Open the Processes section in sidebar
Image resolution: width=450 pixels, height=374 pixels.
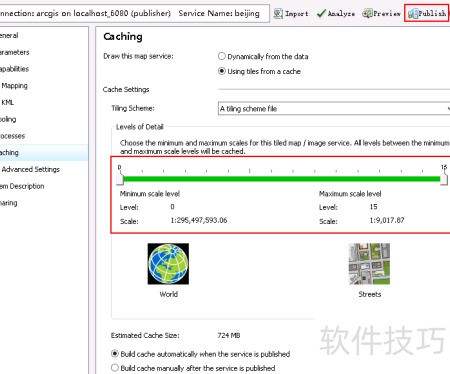(12, 136)
